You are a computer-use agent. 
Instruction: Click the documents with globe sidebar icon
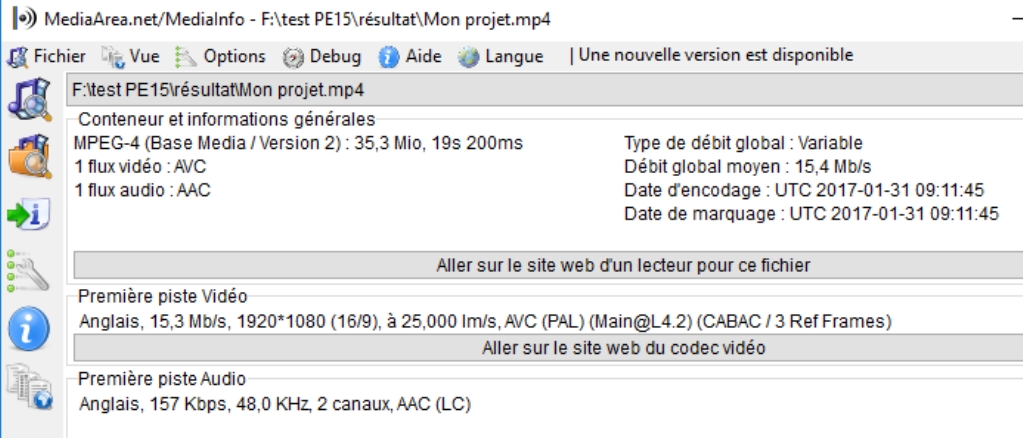point(30,387)
